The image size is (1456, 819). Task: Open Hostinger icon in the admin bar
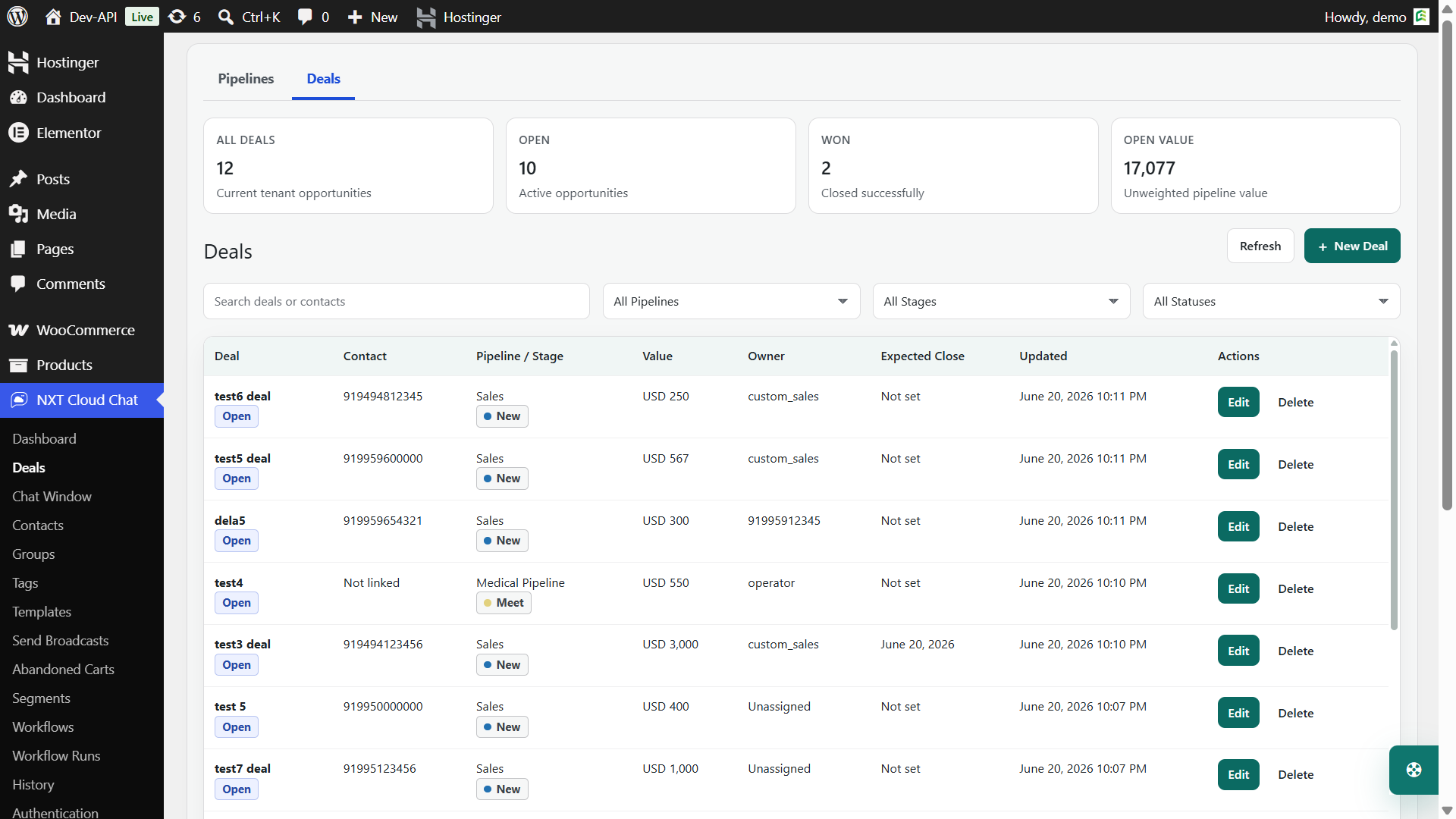(426, 17)
